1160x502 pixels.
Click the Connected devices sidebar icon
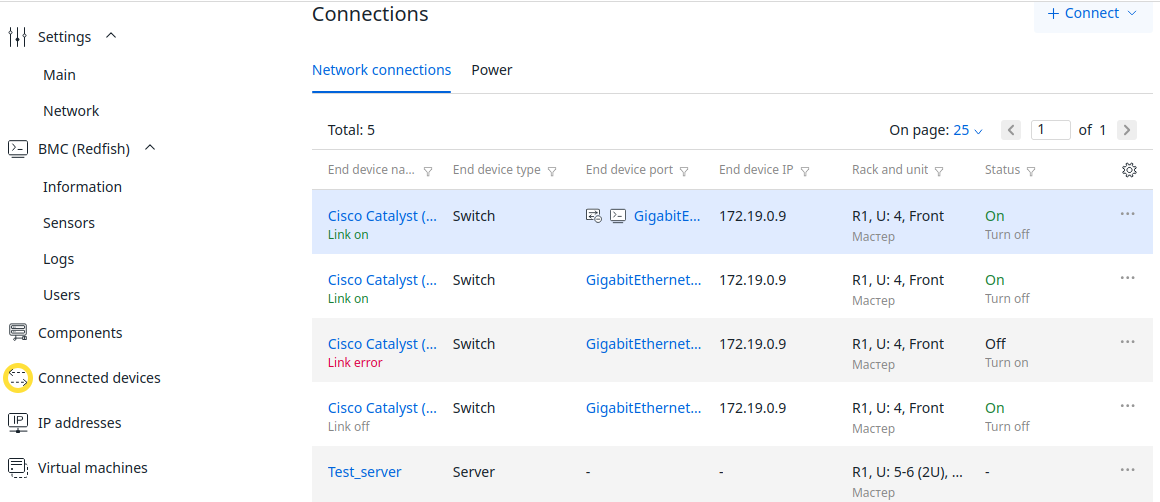tap(18, 378)
